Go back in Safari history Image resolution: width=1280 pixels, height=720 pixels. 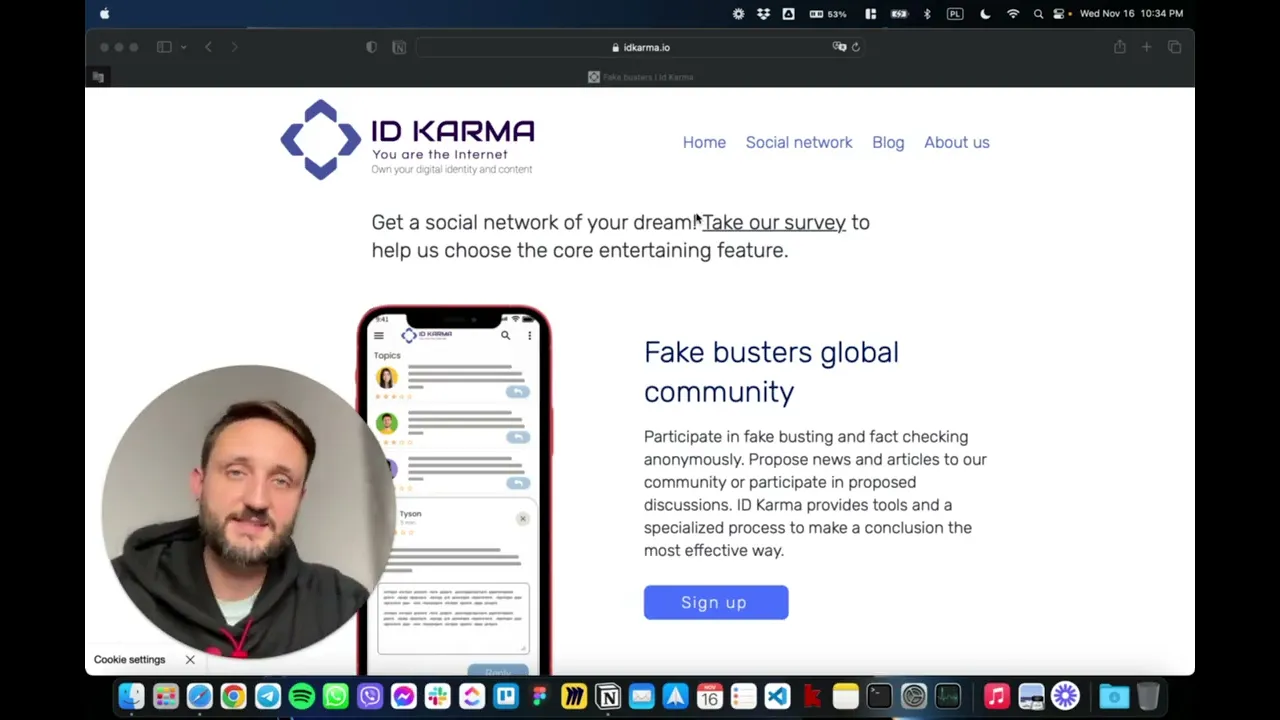(208, 47)
